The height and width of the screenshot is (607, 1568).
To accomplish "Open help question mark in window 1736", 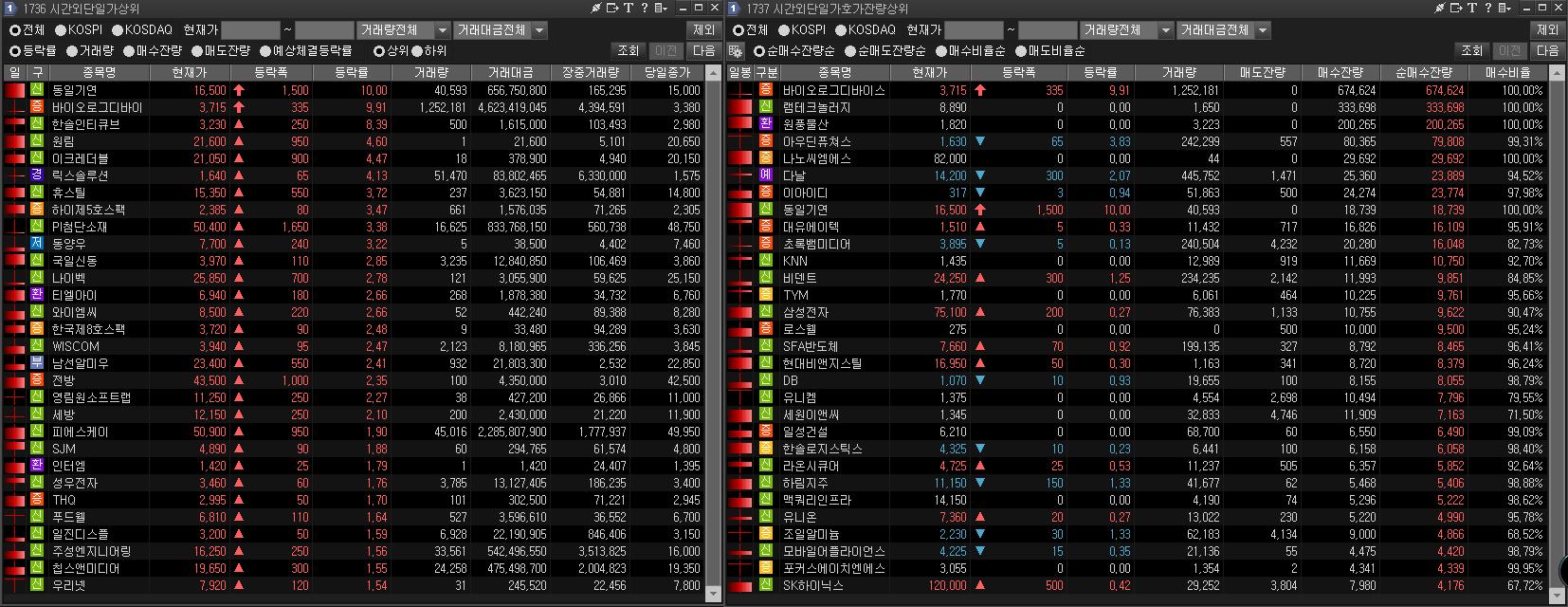I will click(644, 8).
